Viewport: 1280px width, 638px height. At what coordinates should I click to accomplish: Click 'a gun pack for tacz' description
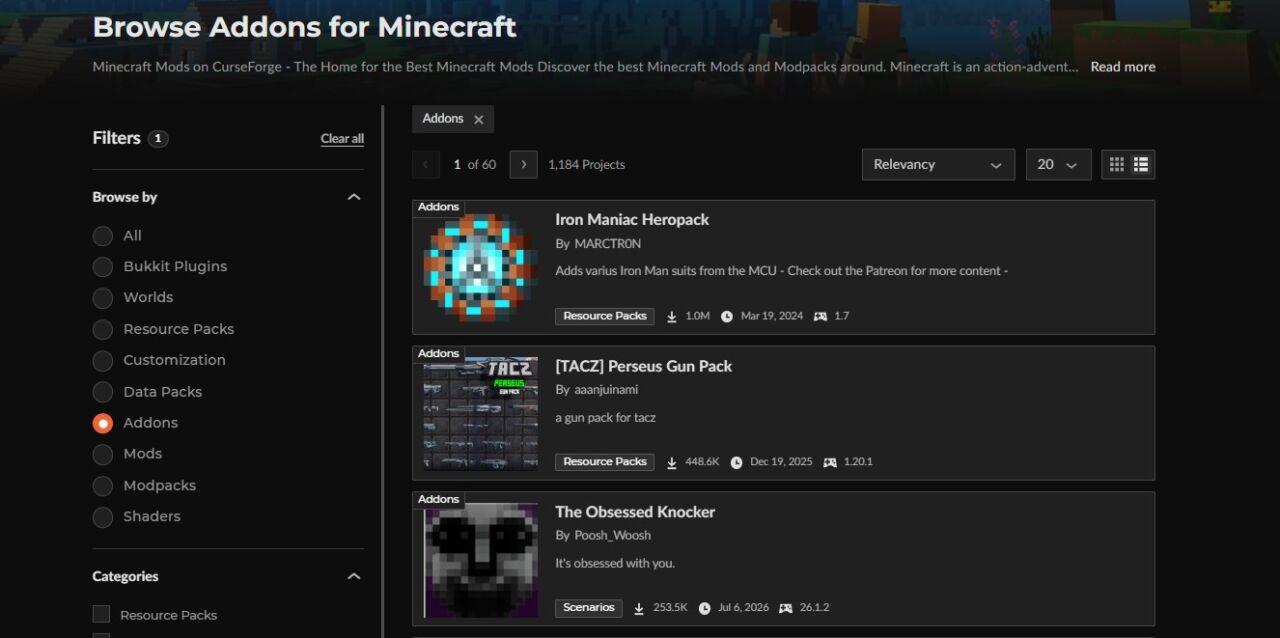(605, 418)
